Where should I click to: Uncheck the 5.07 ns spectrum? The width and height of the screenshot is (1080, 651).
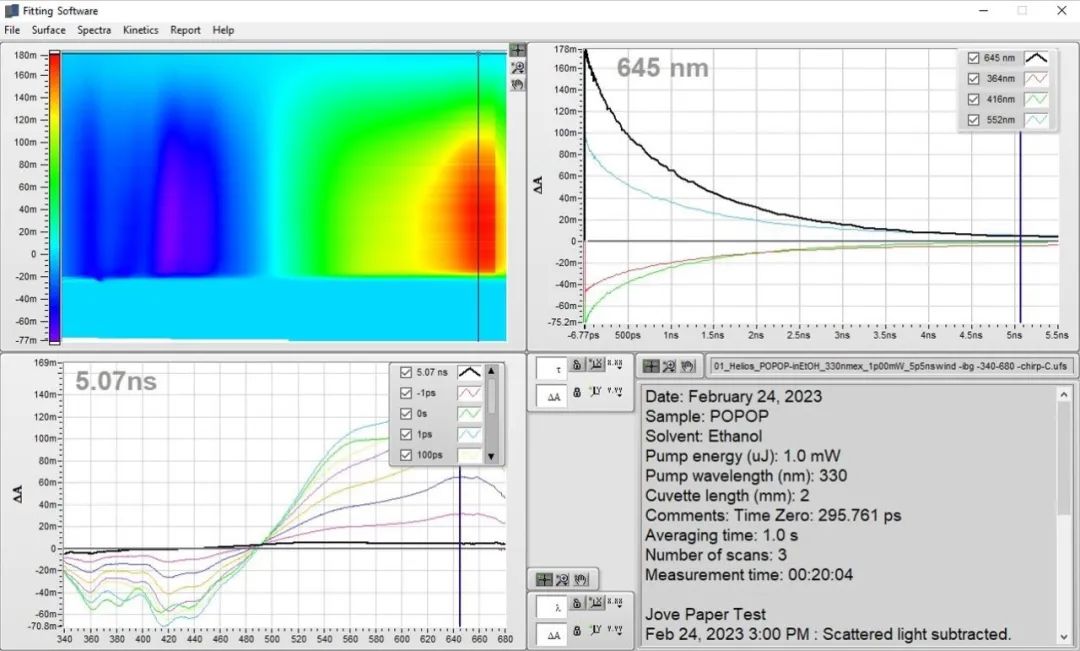point(406,372)
